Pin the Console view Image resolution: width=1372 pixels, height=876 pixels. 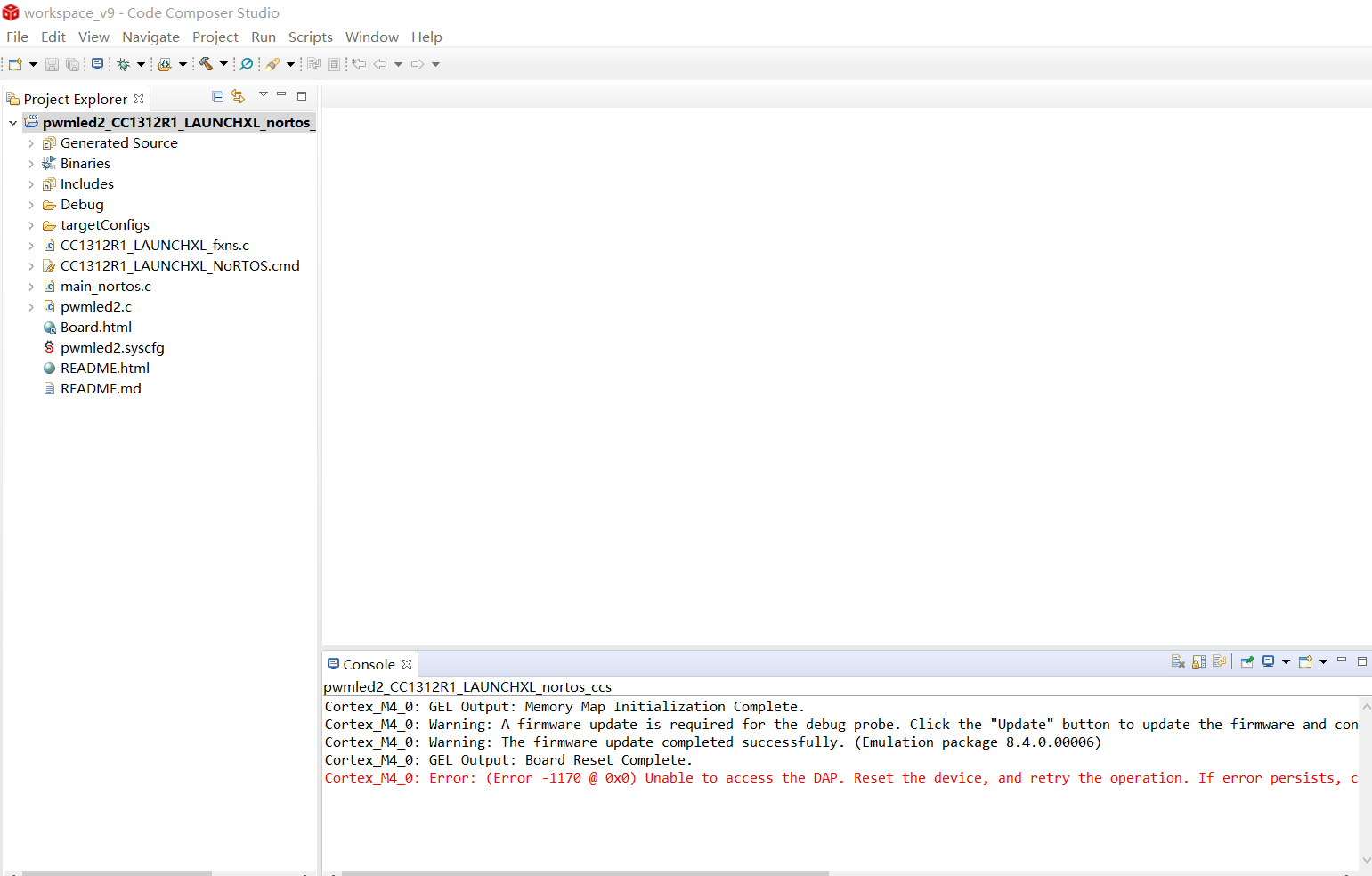tap(1246, 661)
